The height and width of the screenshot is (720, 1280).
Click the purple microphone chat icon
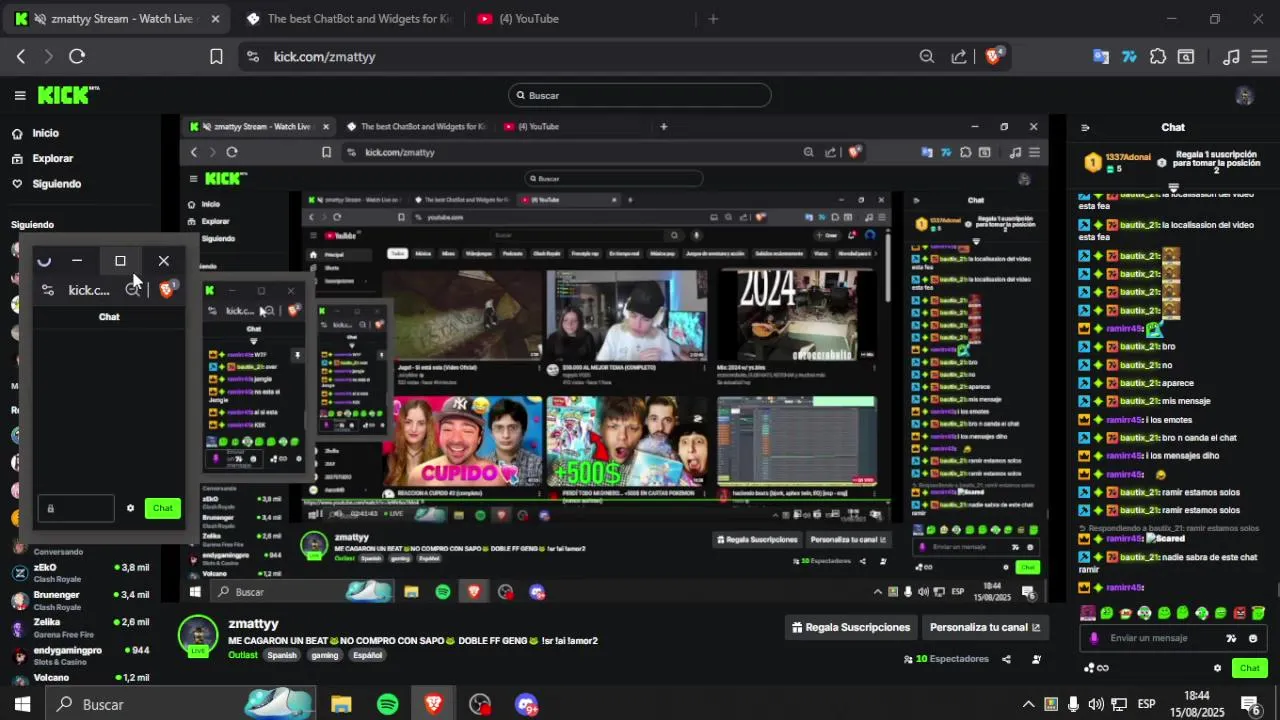(x=1094, y=638)
